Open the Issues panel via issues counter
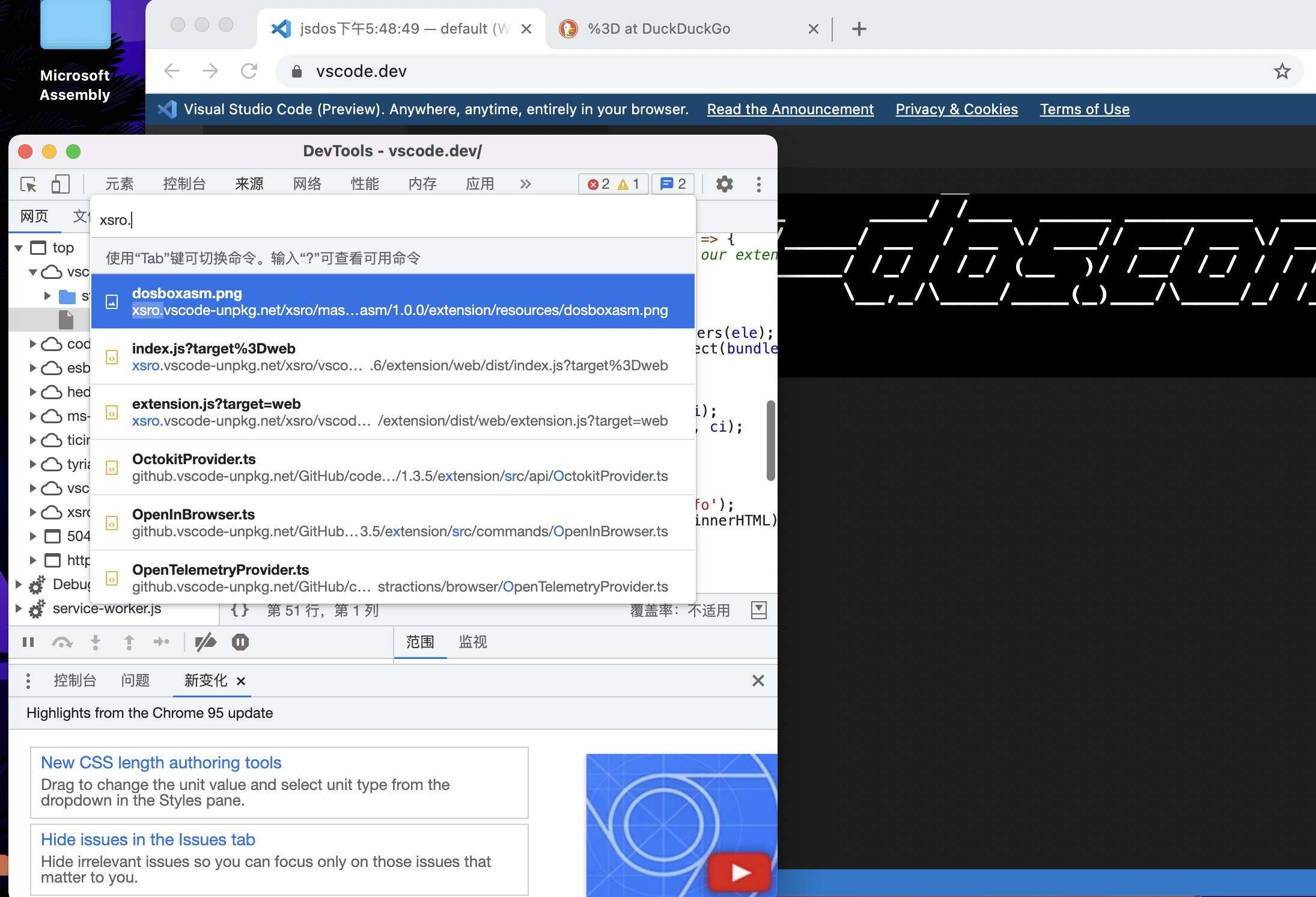The height and width of the screenshot is (897, 1316). pyautogui.click(x=672, y=184)
